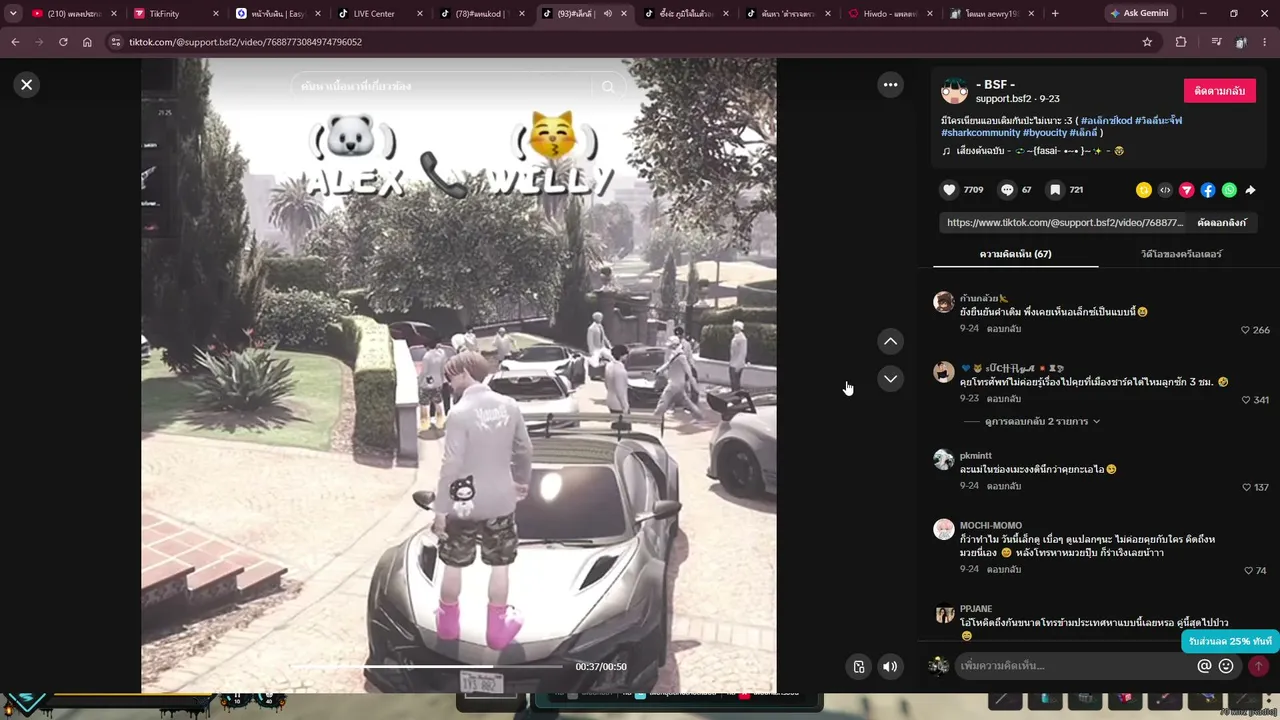This screenshot has height=720, width=1280.
Task: Focus the เพิ่มความคิดเห็น comment input field
Action: point(1075,666)
